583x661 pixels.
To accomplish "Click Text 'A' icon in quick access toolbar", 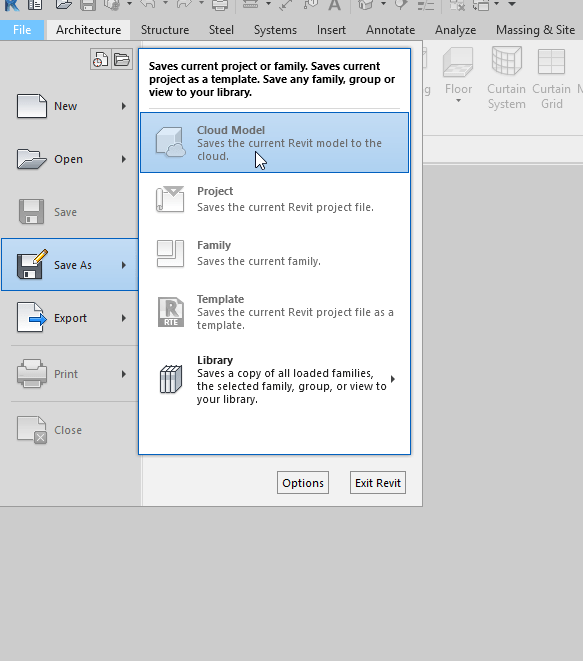I will pos(334,4).
